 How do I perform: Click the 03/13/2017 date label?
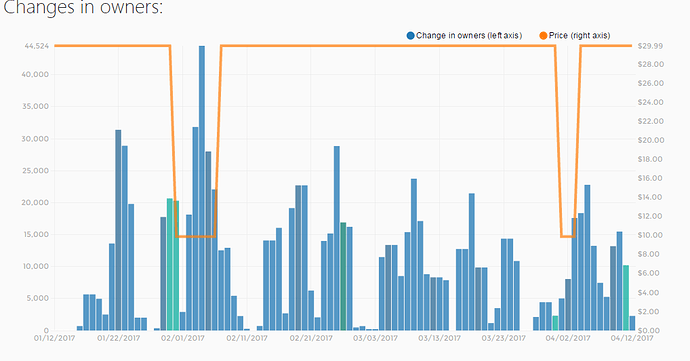pos(439,338)
